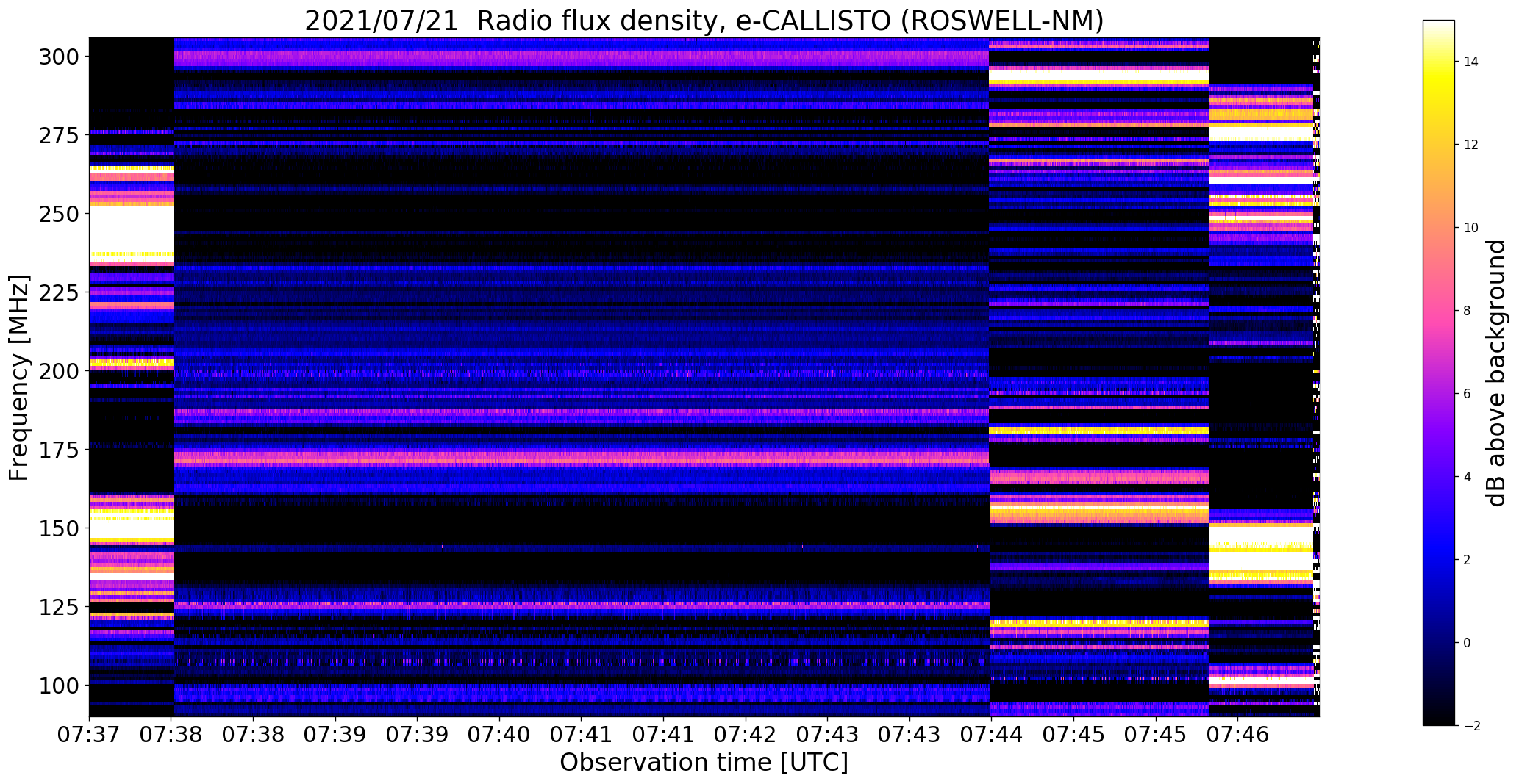Viewport: 1519px width, 784px height.
Task: Select the 175 MHz frequency tick label
Action: point(60,450)
